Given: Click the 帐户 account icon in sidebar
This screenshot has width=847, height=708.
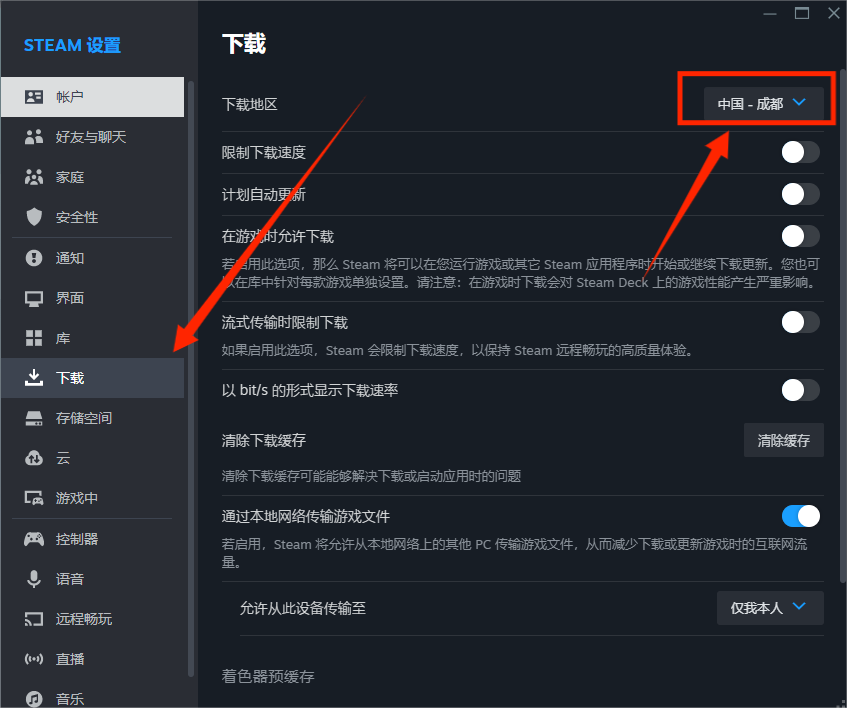Looking at the screenshot, I should [x=34, y=97].
